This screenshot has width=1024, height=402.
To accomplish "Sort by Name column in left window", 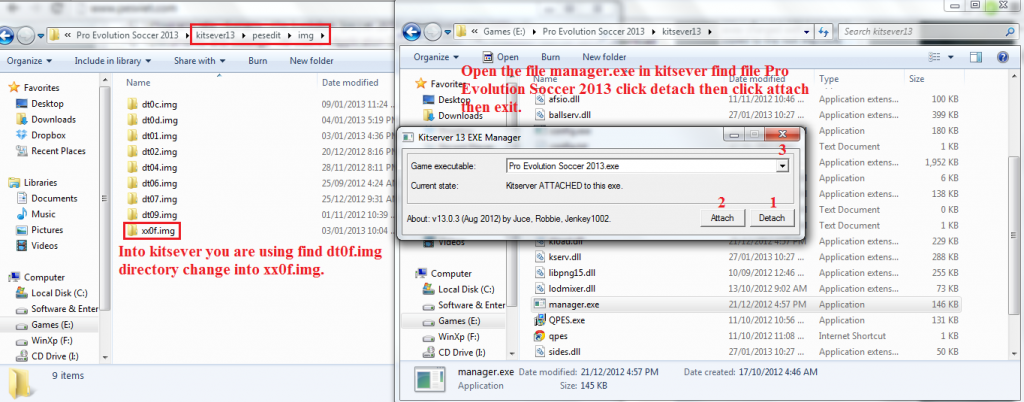I will coord(138,83).
